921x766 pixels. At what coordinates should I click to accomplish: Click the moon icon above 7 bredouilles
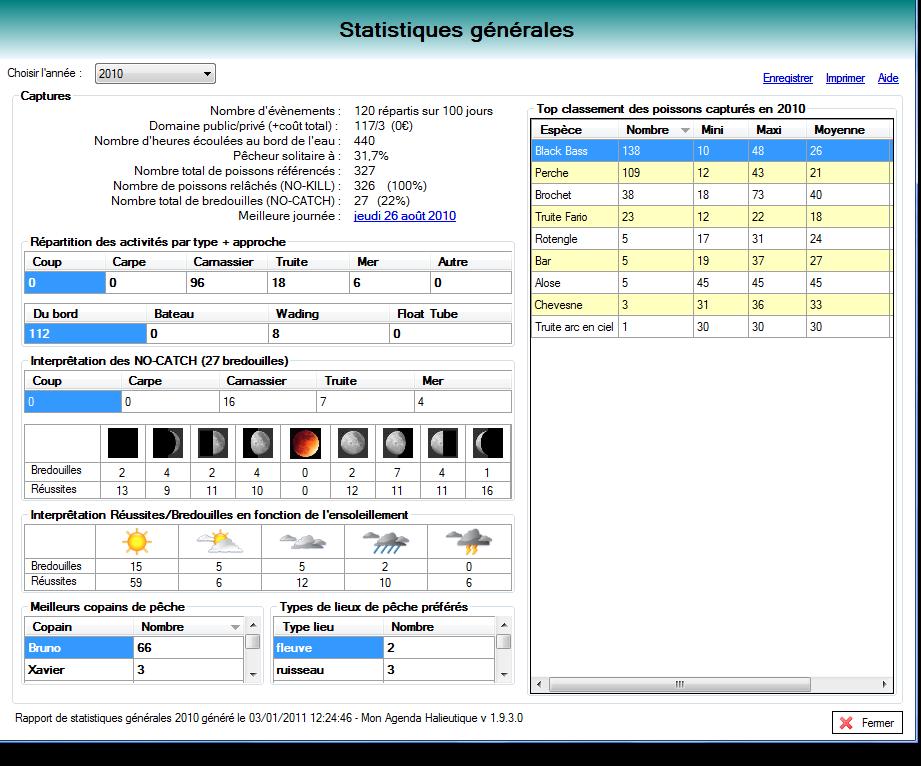pyautogui.click(x=398, y=443)
